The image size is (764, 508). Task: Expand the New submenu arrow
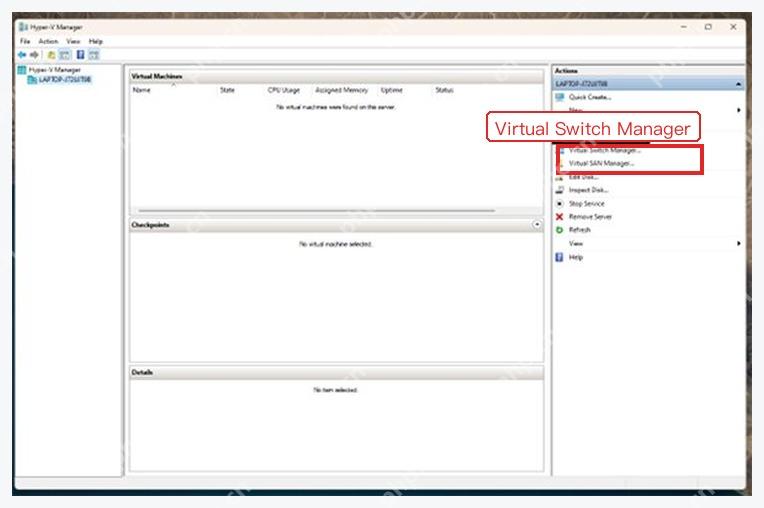[739, 110]
